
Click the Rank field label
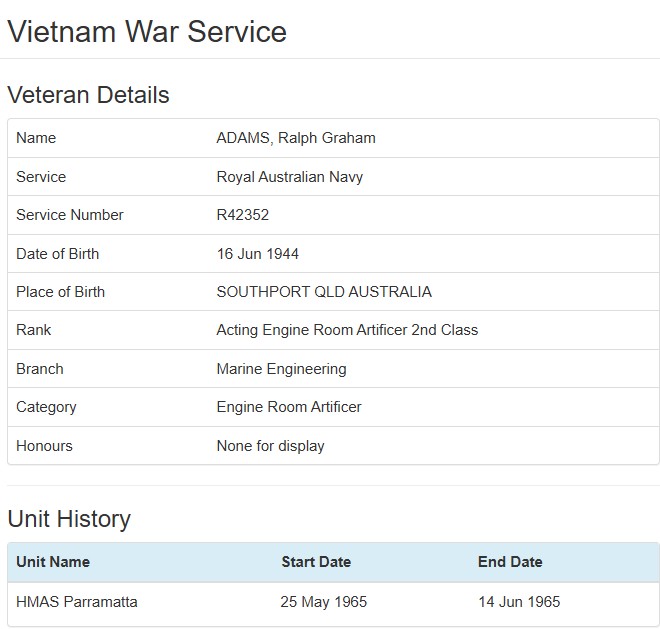click(x=33, y=330)
